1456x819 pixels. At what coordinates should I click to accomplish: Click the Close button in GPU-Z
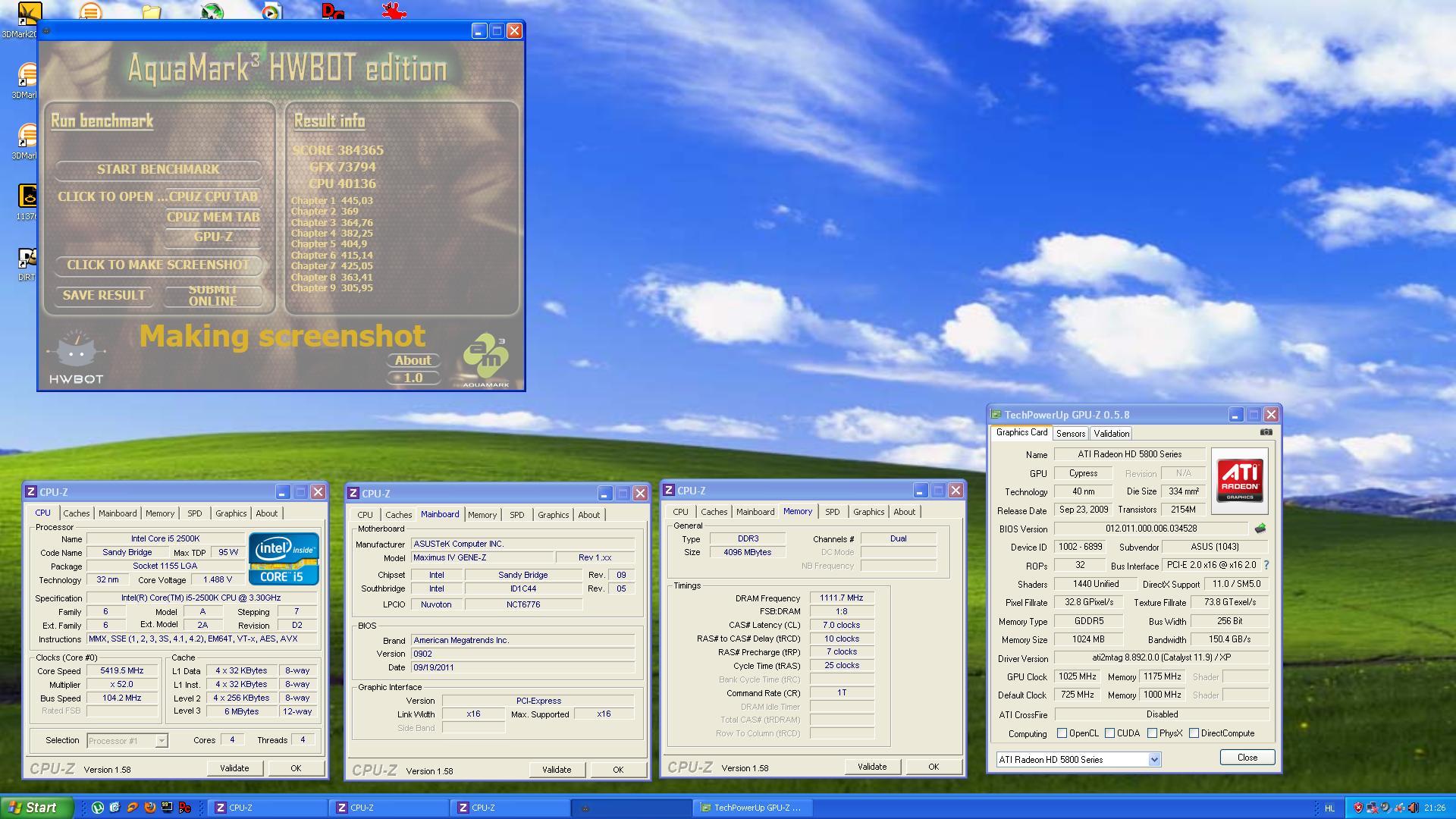pyautogui.click(x=1247, y=758)
